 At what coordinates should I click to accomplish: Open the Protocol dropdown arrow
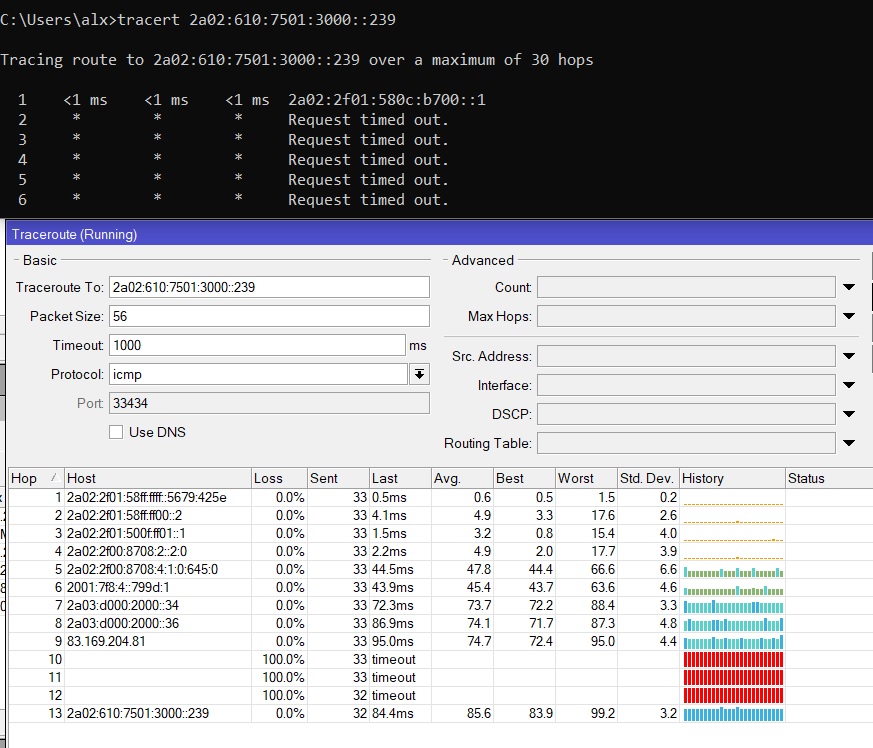point(420,374)
